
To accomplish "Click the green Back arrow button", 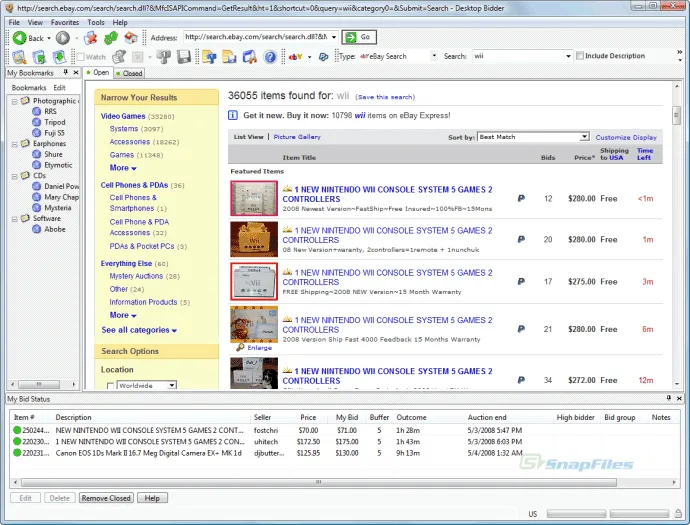I will (19, 38).
